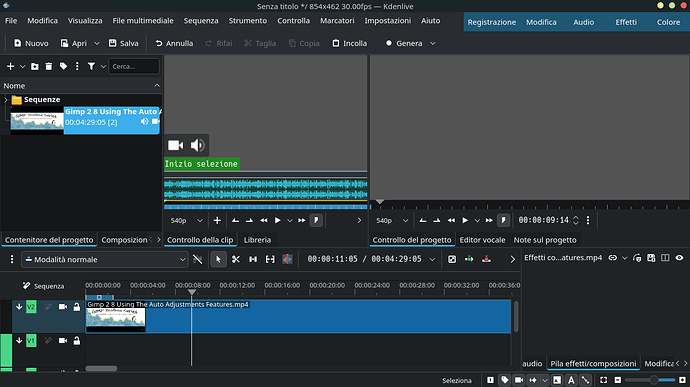
Task: Delete selected clip with trash icon
Action: [x=49, y=66]
